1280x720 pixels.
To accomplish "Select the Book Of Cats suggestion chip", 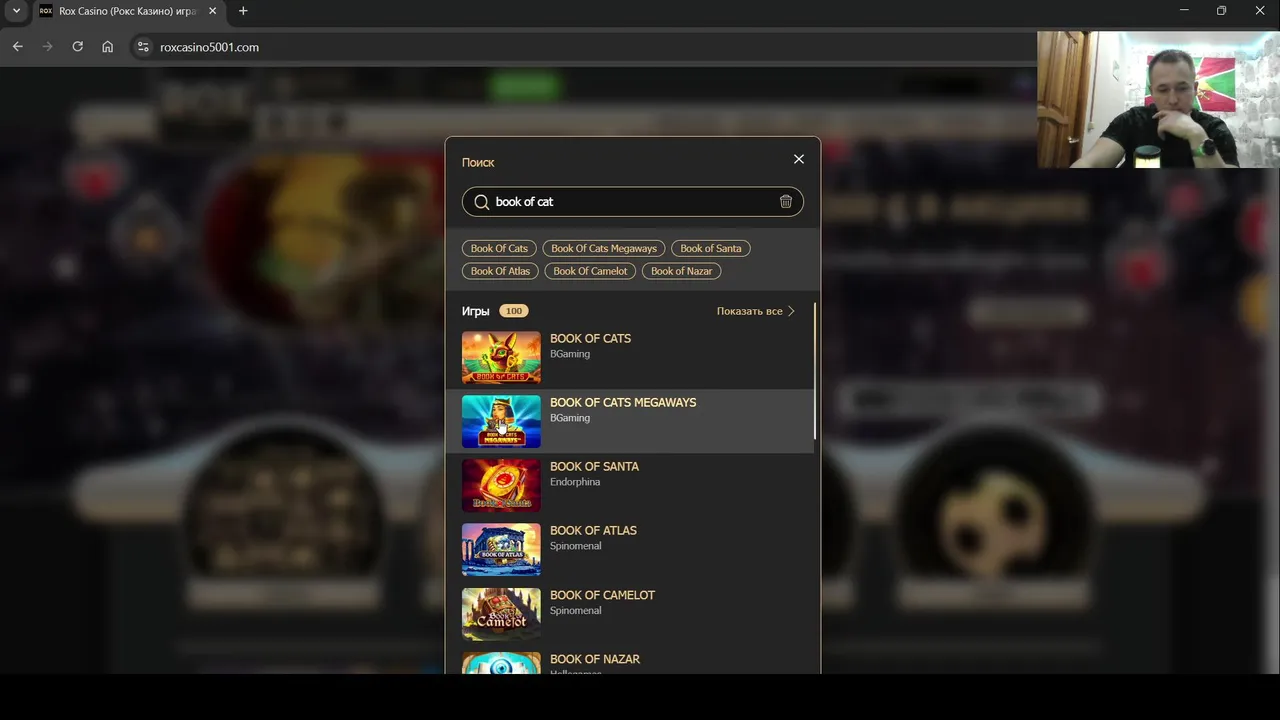I will click(x=499, y=248).
